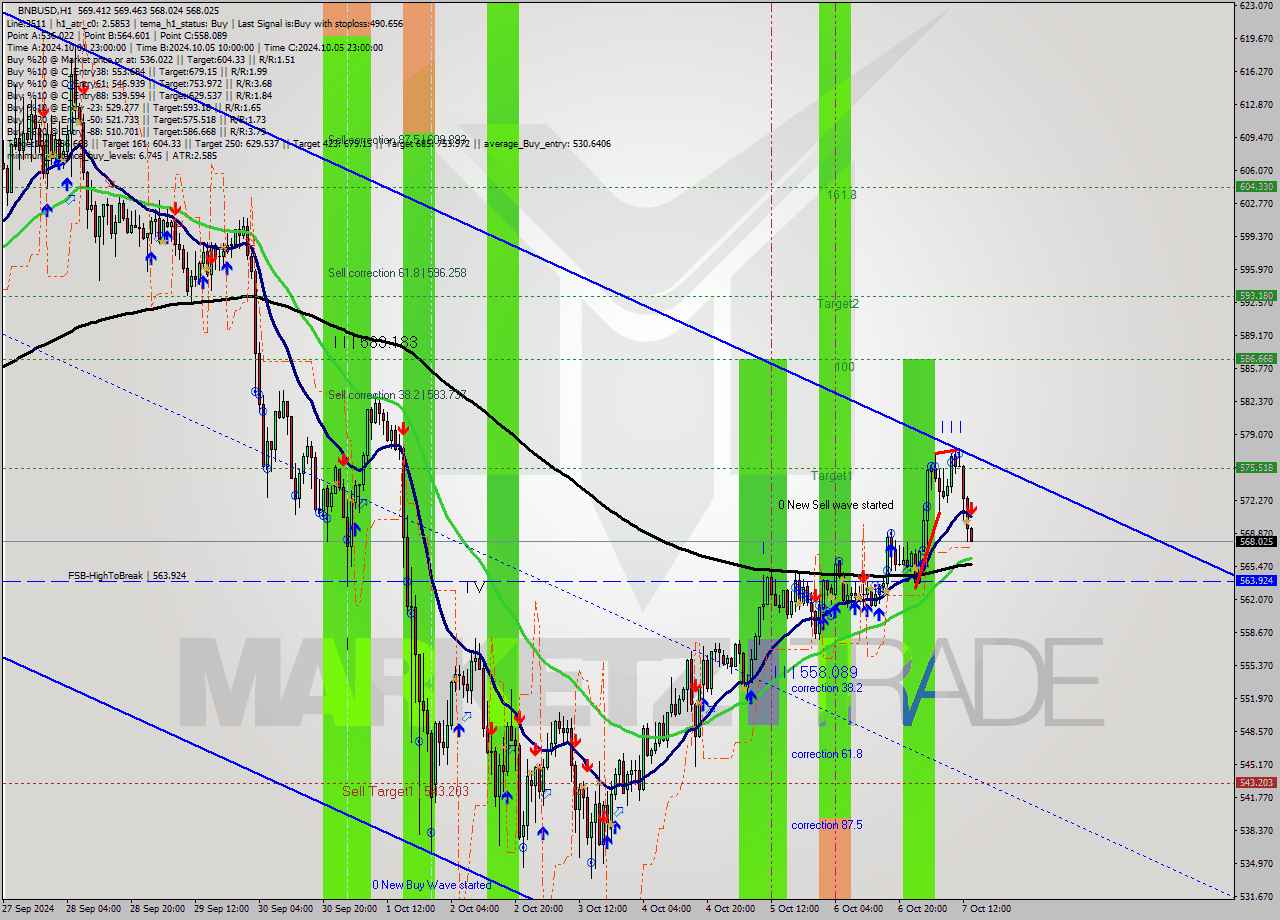Click the BNBUSD,H1 symbol title
The height and width of the screenshot is (920, 1280).
point(43,10)
